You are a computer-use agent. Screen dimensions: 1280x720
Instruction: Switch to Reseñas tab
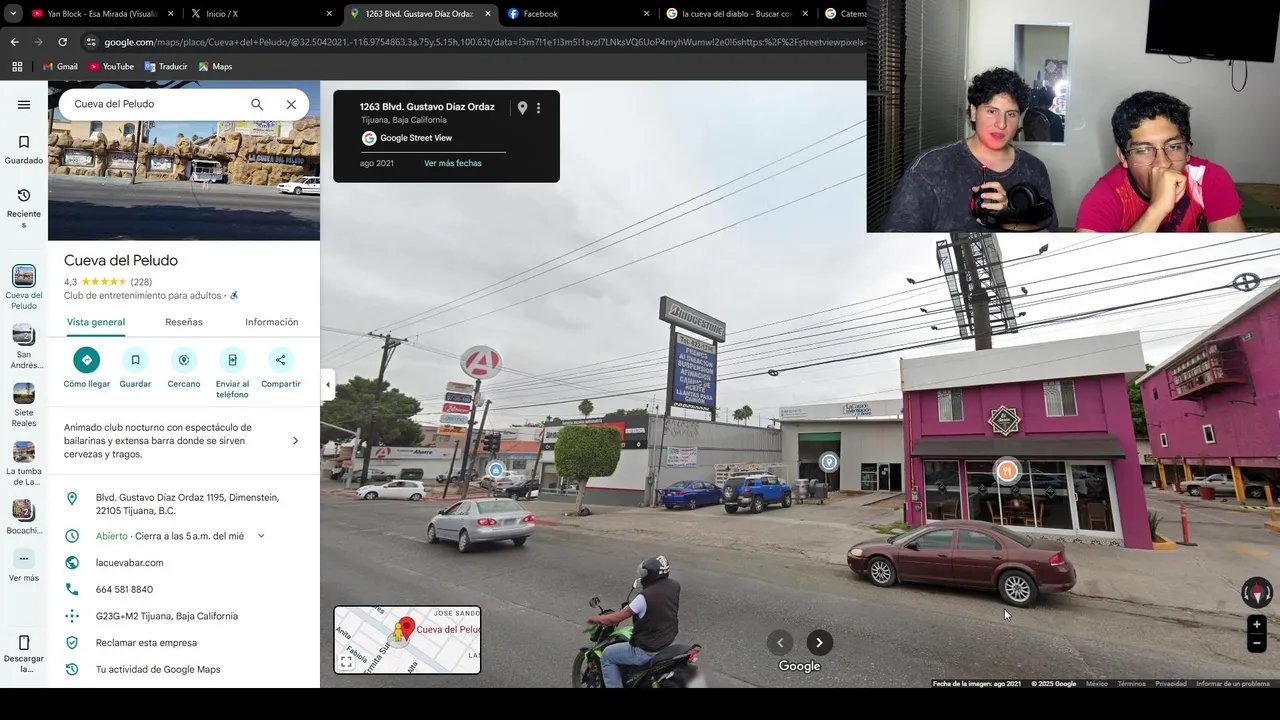point(184,322)
